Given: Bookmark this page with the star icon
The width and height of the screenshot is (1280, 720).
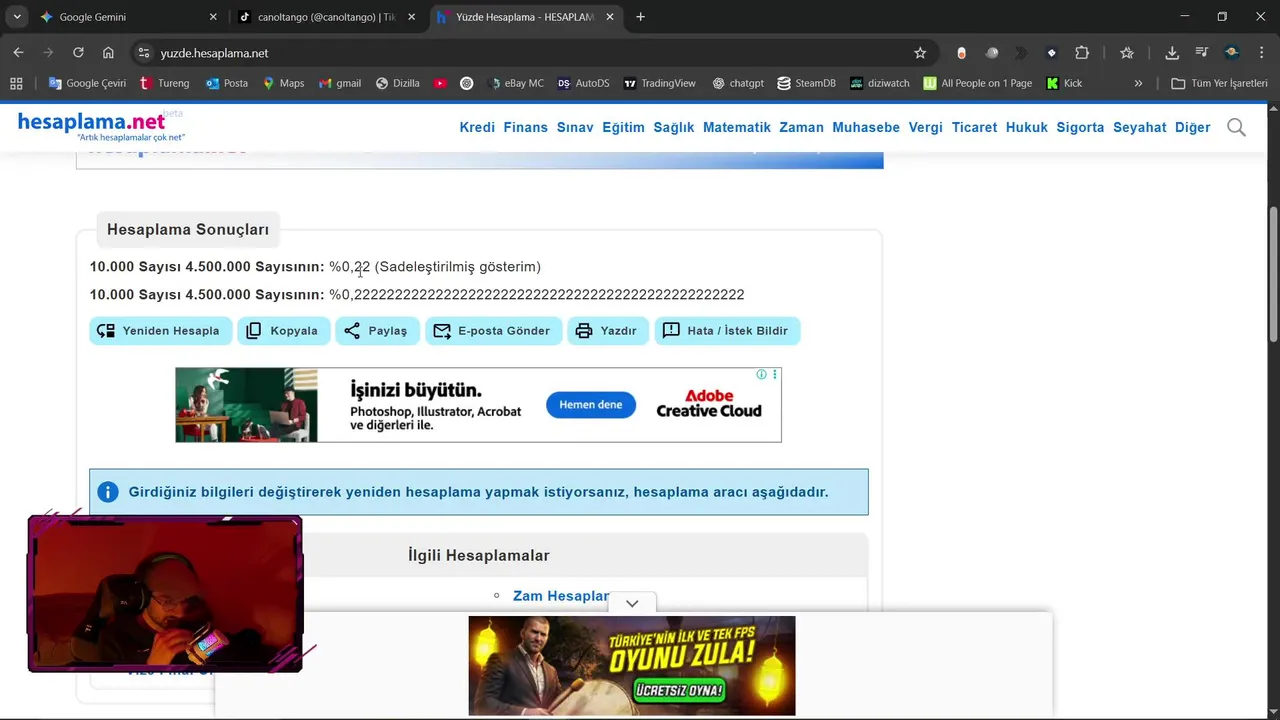Looking at the screenshot, I should [x=920, y=53].
